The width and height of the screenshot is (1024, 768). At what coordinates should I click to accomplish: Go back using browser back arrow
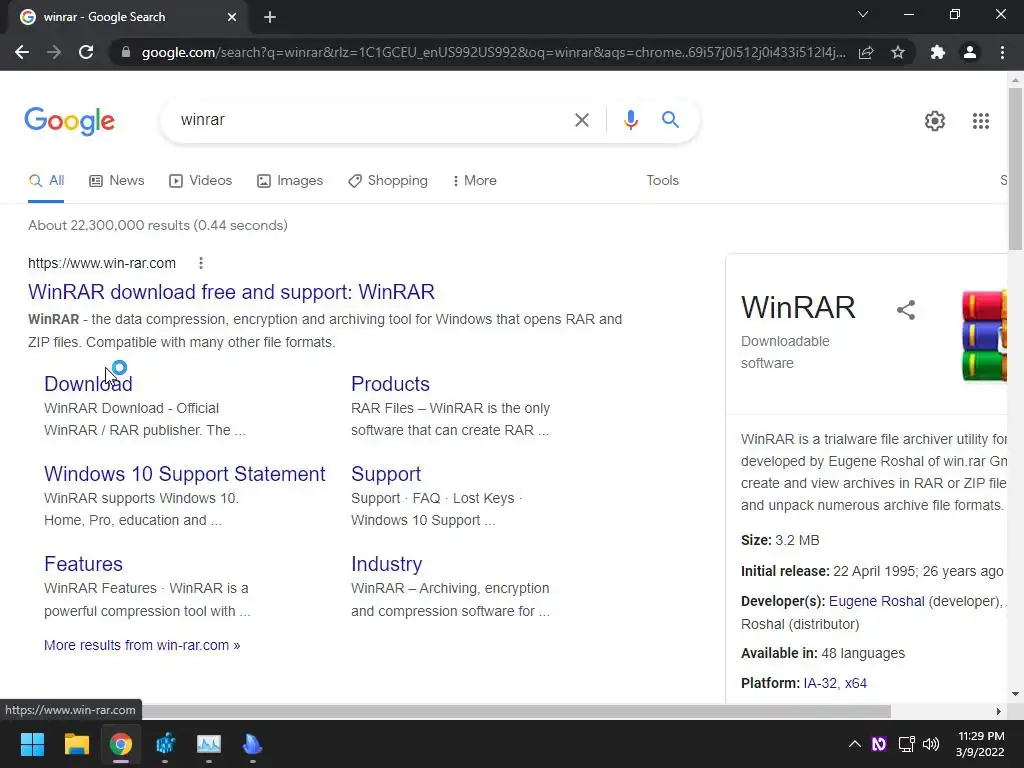coord(22,52)
